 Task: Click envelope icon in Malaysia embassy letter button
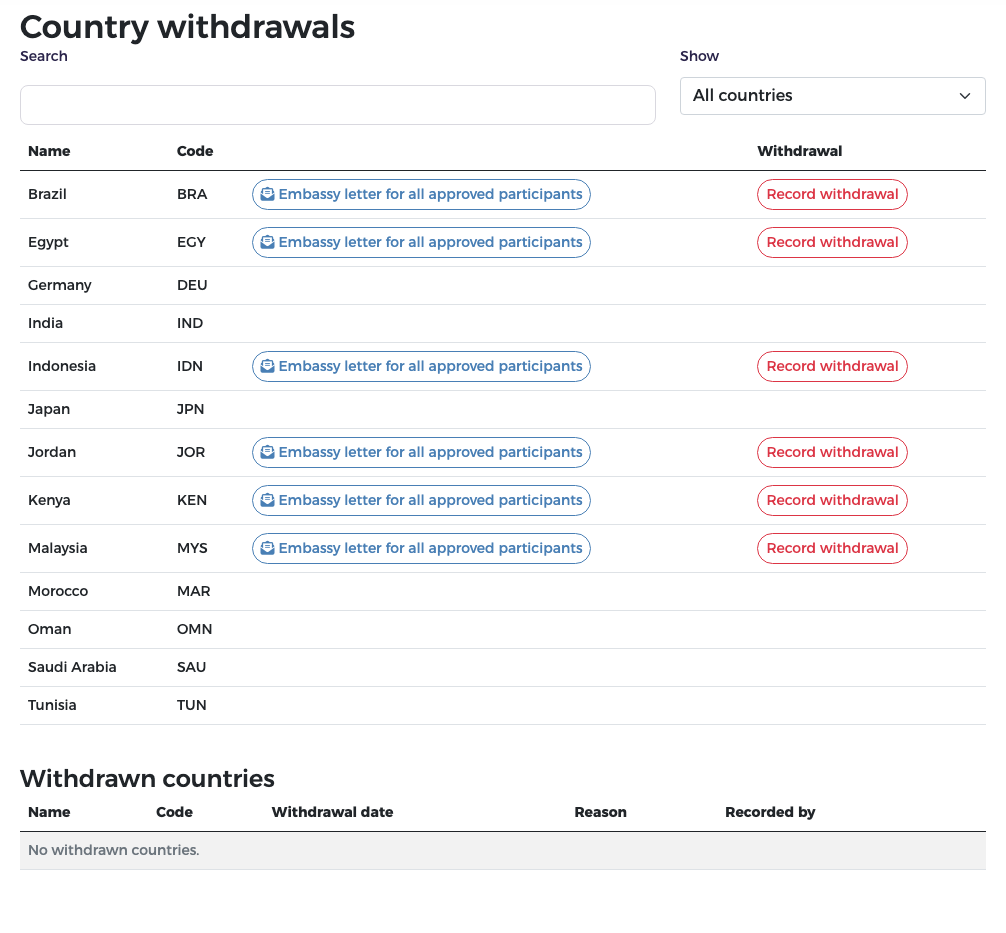[268, 549]
